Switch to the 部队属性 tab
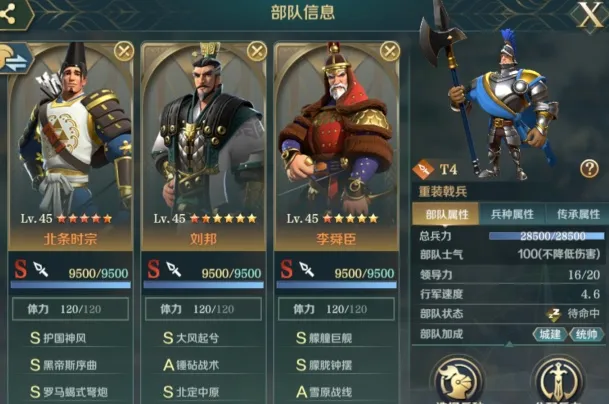609x404 pixels. click(x=446, y=214)
